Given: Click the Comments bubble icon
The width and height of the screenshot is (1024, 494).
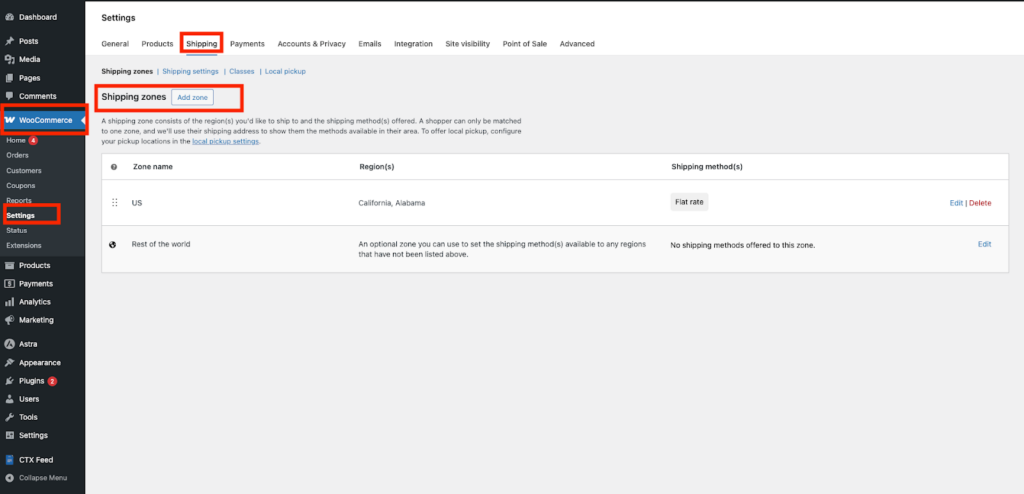Looking at the screenshot, I should [x=10, y=96].
